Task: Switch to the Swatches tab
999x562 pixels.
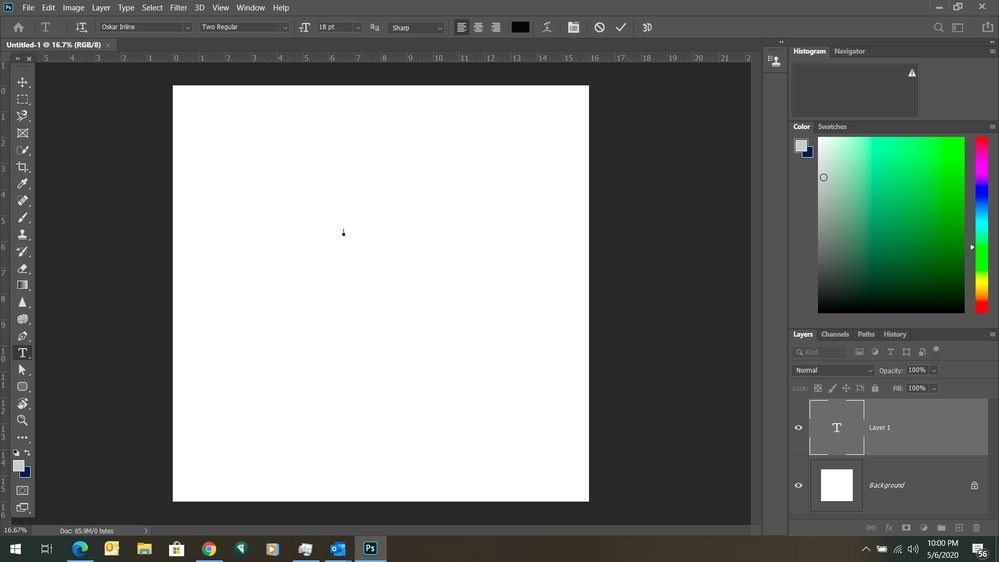Action: point(832,127)
